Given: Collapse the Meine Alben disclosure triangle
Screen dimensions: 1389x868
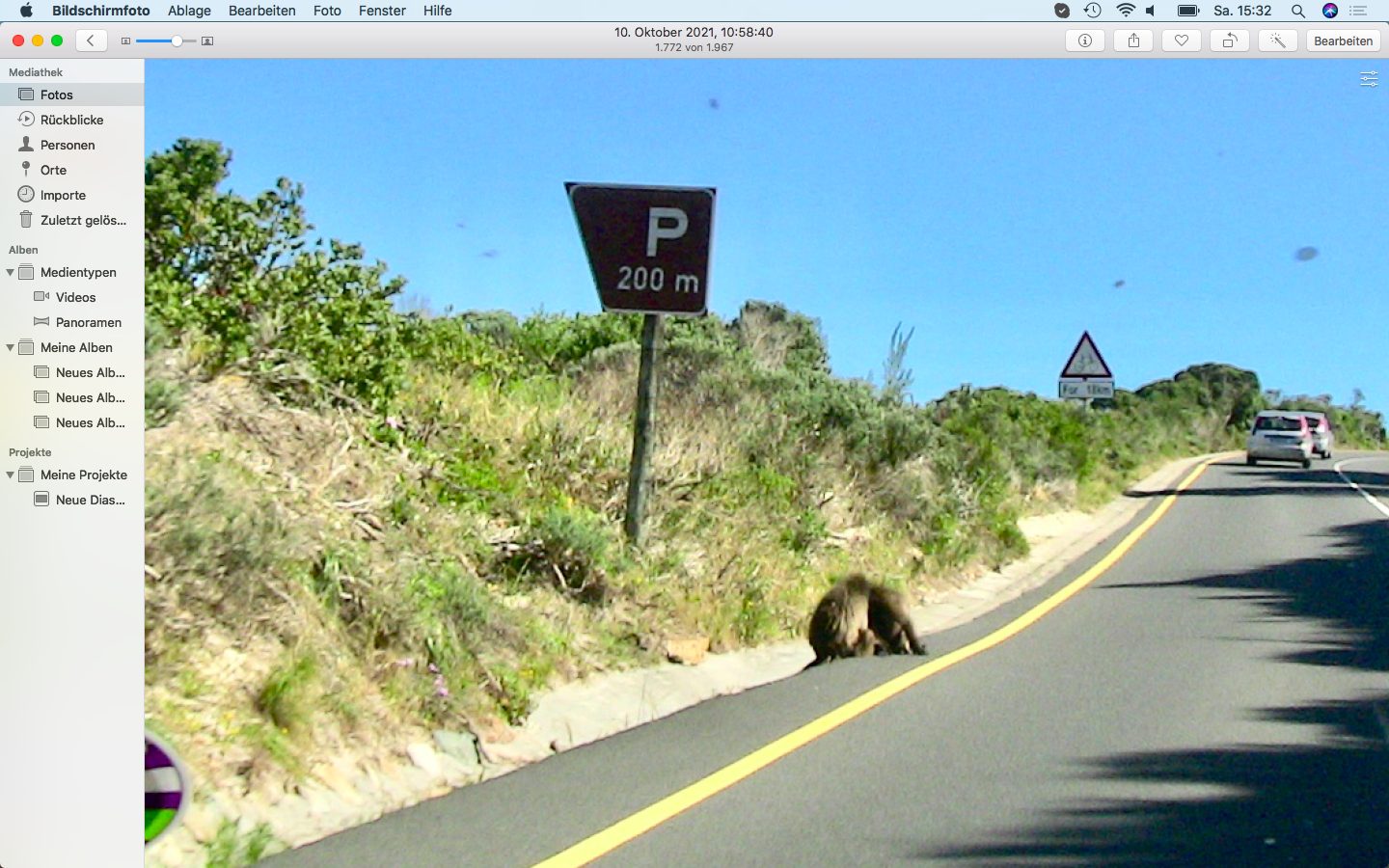Looking at the screenshot, I should pos(11,348).
